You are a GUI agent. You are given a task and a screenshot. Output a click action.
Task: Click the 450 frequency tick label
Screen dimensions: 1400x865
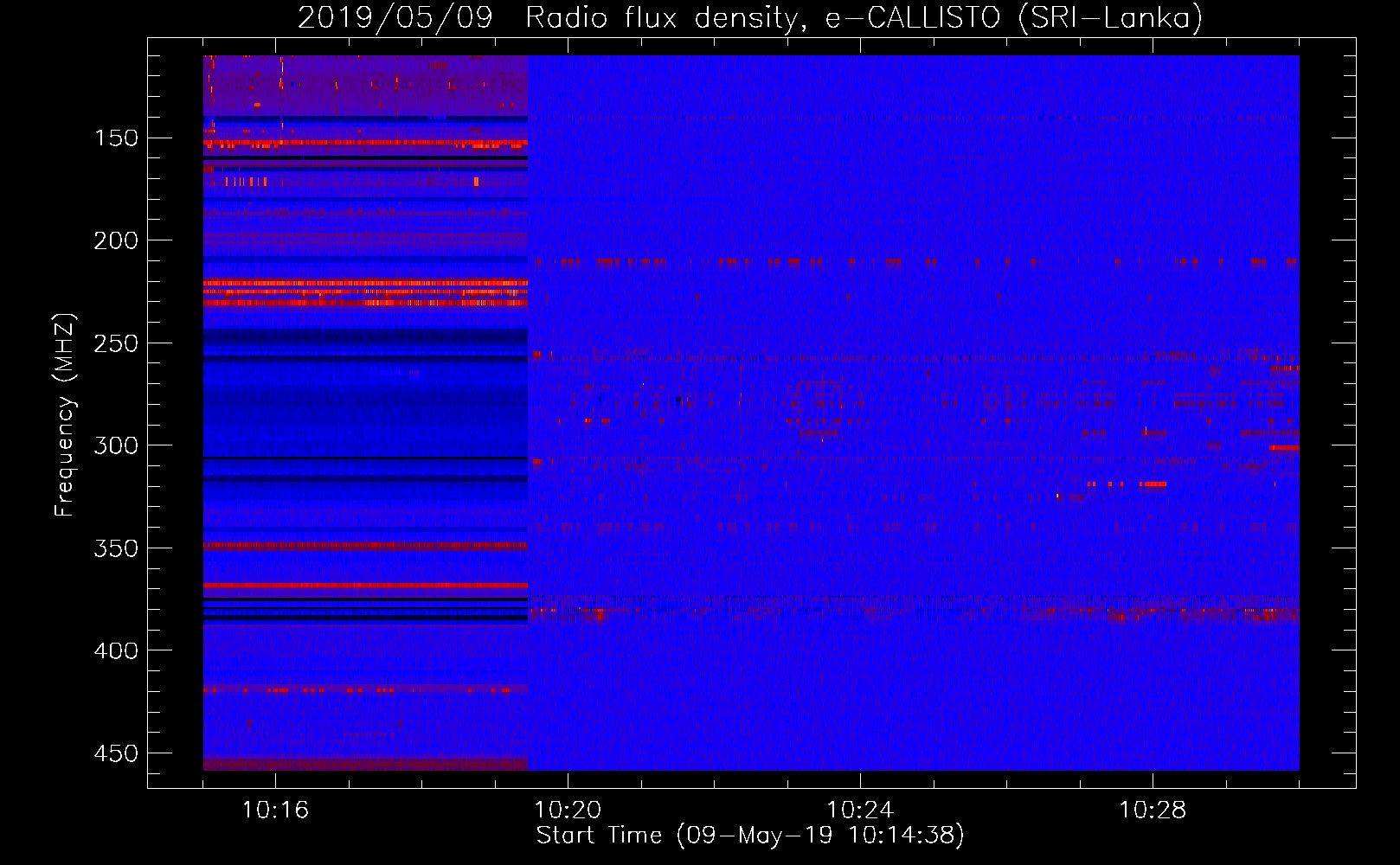coord(116,753)
